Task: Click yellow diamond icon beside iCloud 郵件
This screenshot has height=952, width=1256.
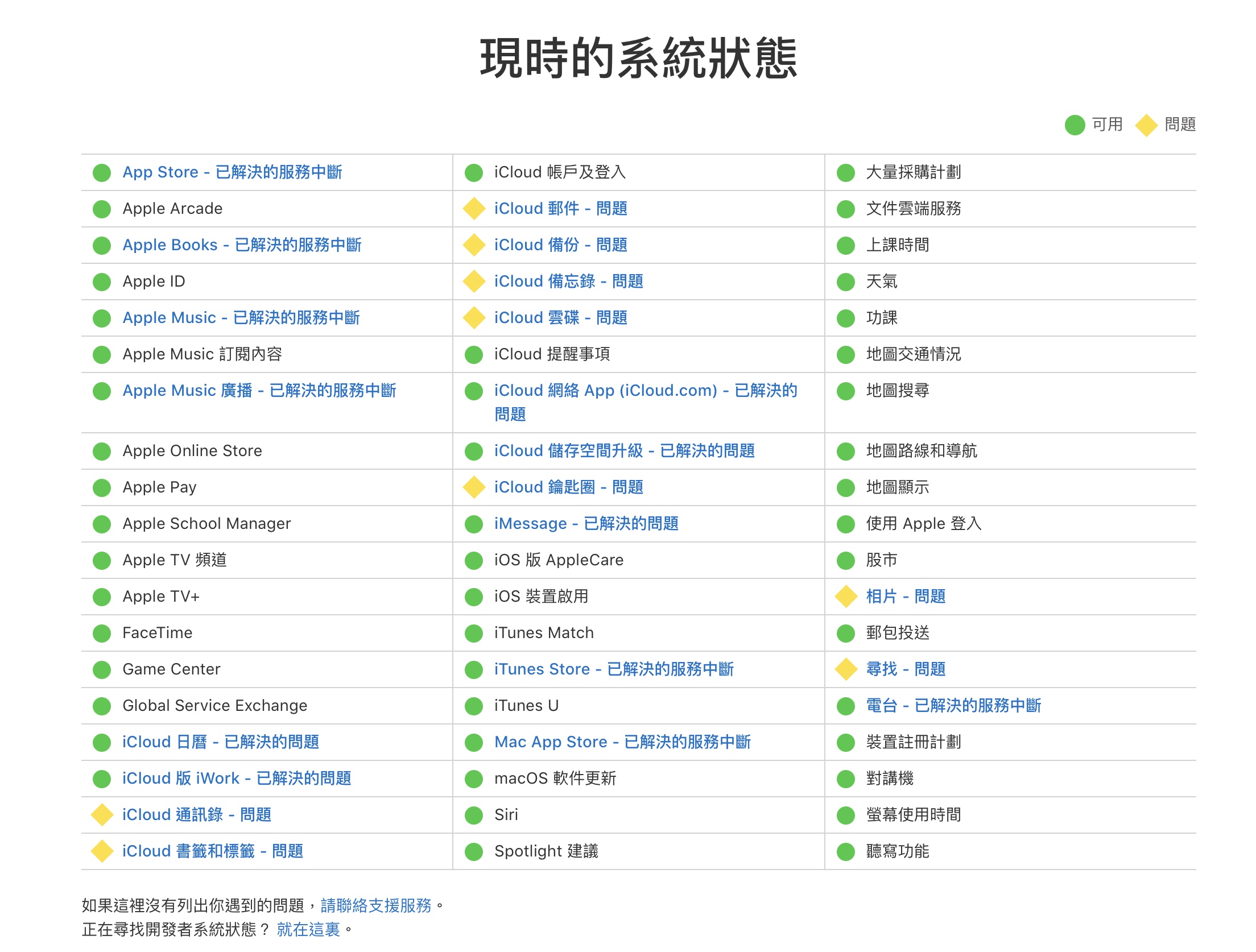Action: pos(474,209)
